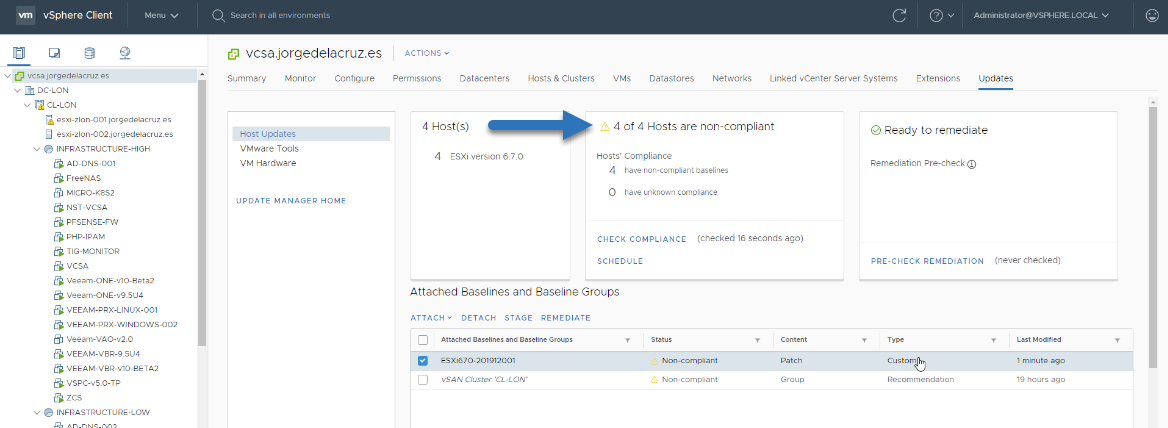Click the esxi-zlon-002 host icon
The width and height of the screenshot is (1168, 428).
pyautogui.click(x=49, y=134)
